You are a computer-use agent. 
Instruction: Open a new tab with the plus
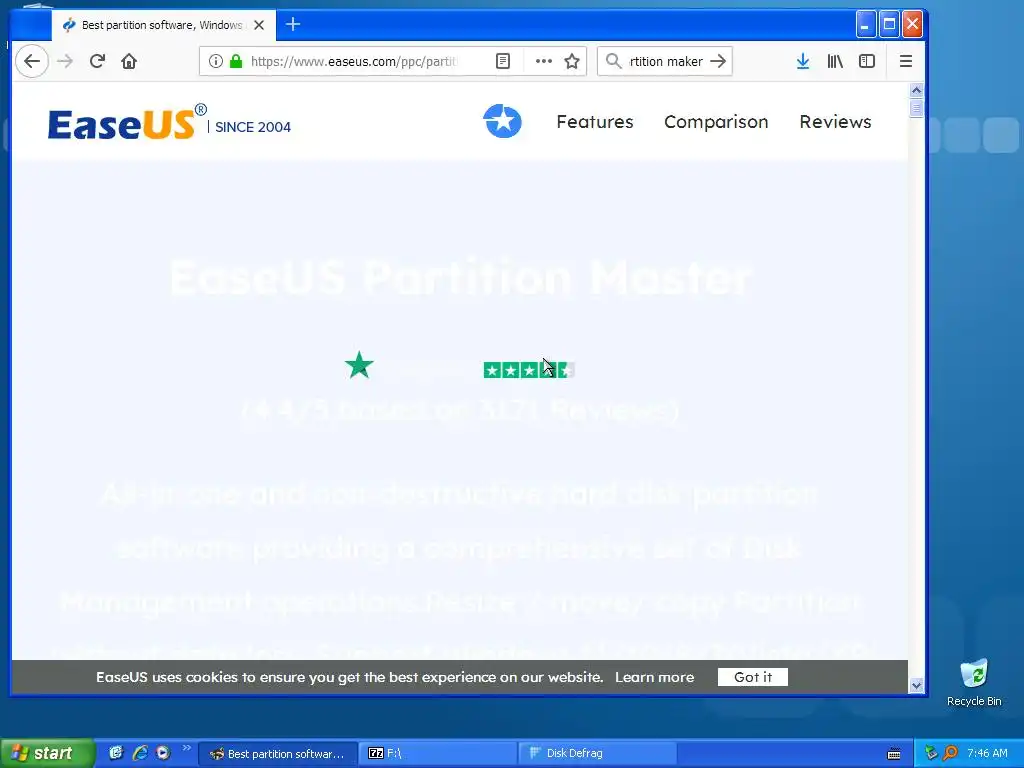coord(293,25)
